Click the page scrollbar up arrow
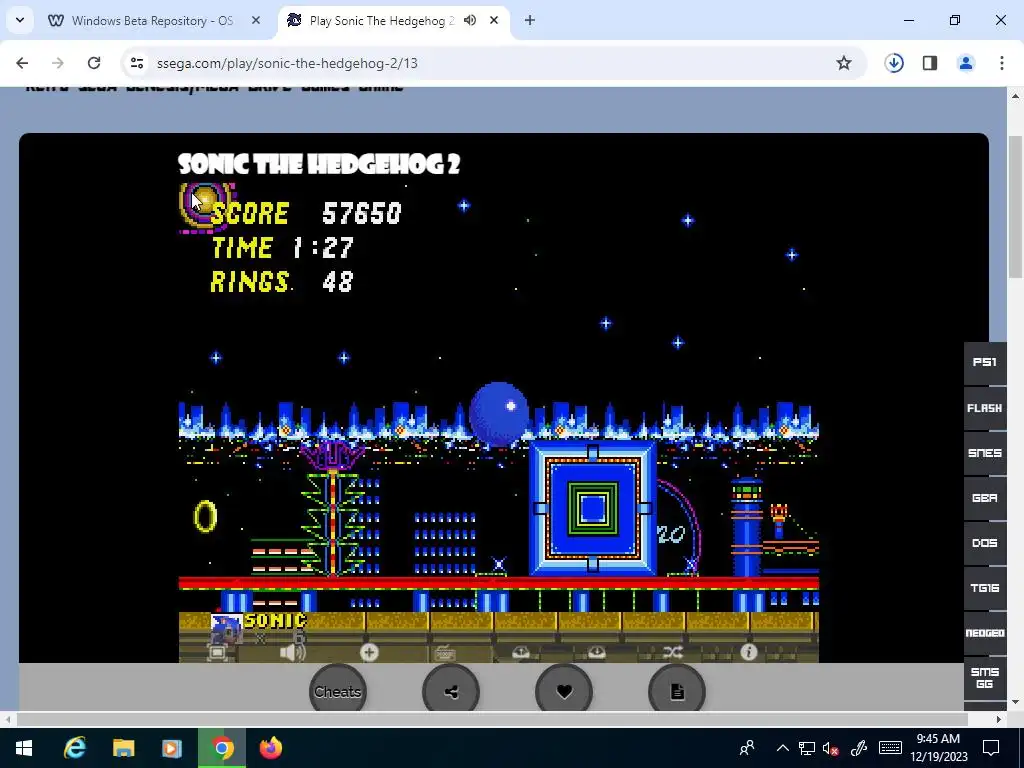The height and width of the screenshot is (768, 1024). click(x=1016, y=96)
